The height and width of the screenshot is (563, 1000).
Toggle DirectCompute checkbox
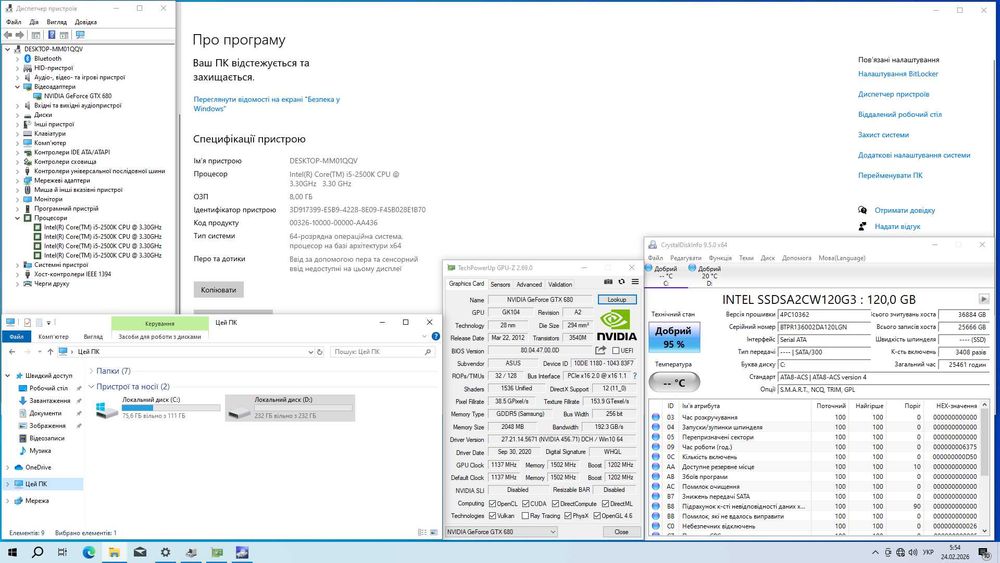coord(555,503)
